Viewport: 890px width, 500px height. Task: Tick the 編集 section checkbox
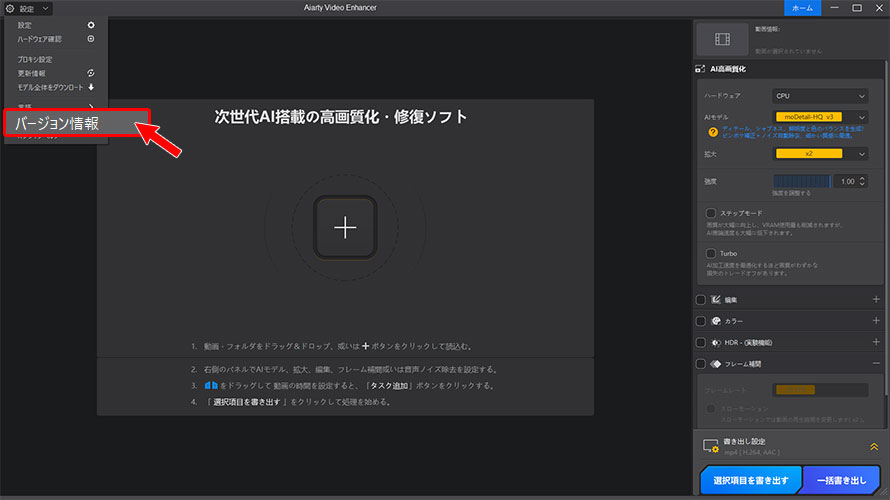[x=701, y=300]
